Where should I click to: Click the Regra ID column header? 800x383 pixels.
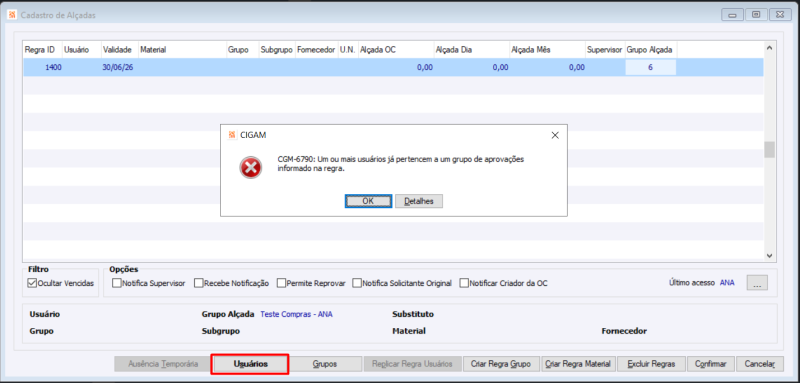tap(42, 50)
